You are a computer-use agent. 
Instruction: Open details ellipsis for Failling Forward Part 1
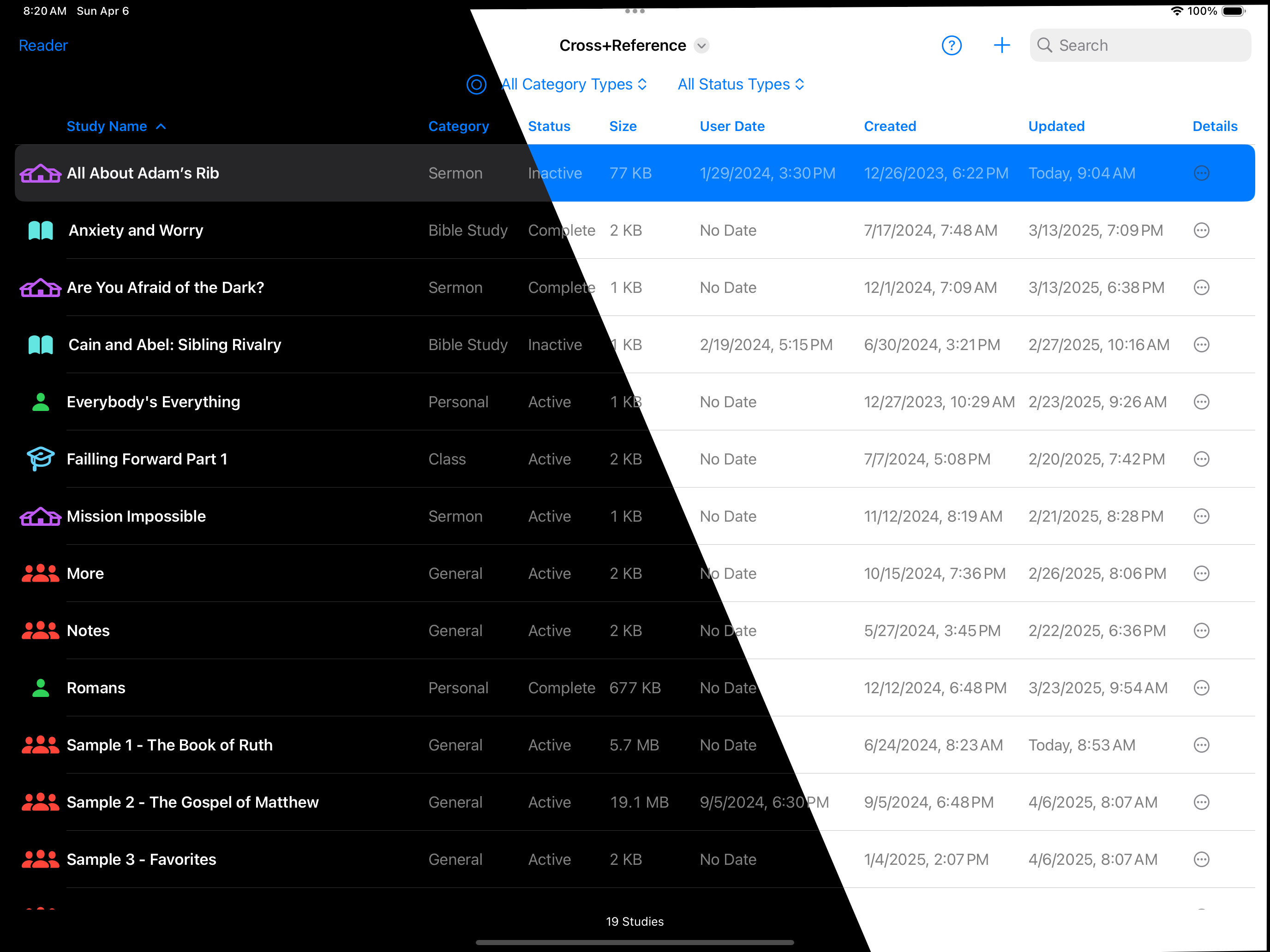pyautogui.click(x=1201, y=459)
